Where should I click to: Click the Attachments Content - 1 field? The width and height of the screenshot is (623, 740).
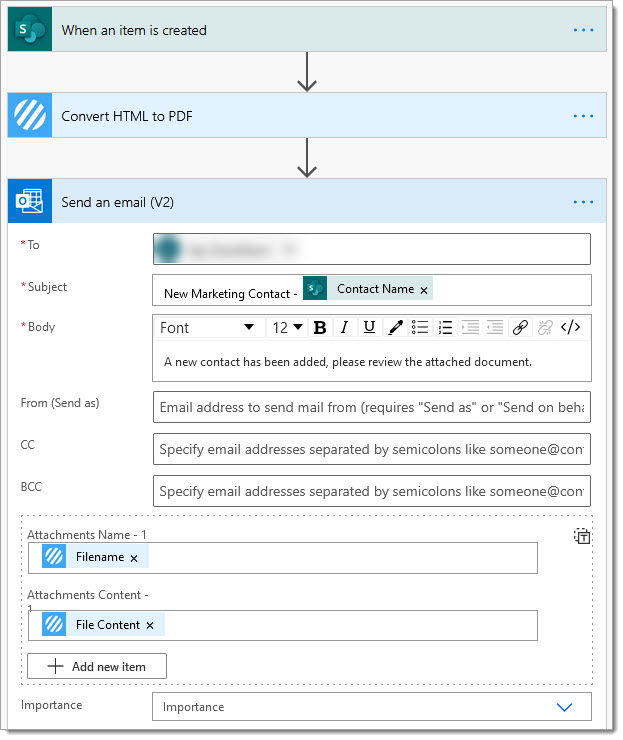point(283,625)
